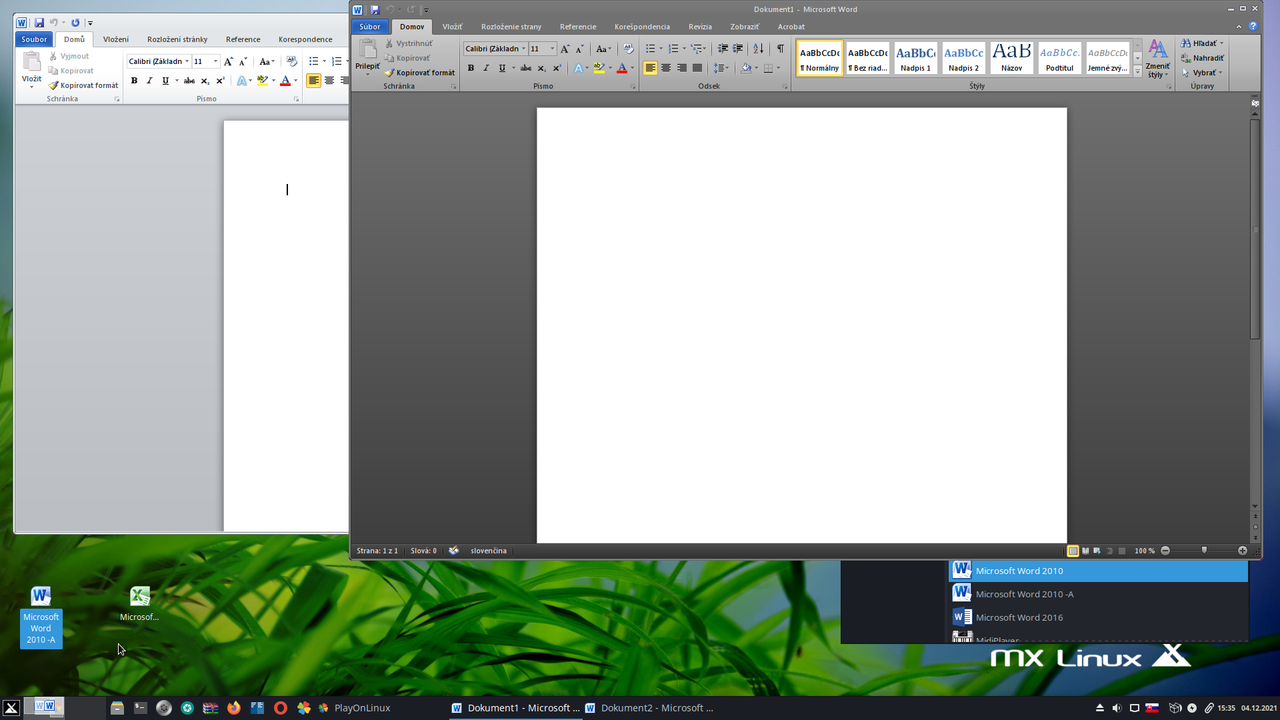The width and height of the screenshot is (1280, 720).
Task: Open Customize Quick Access dropdown in Dokument1 window
Action: pos(426,10)
